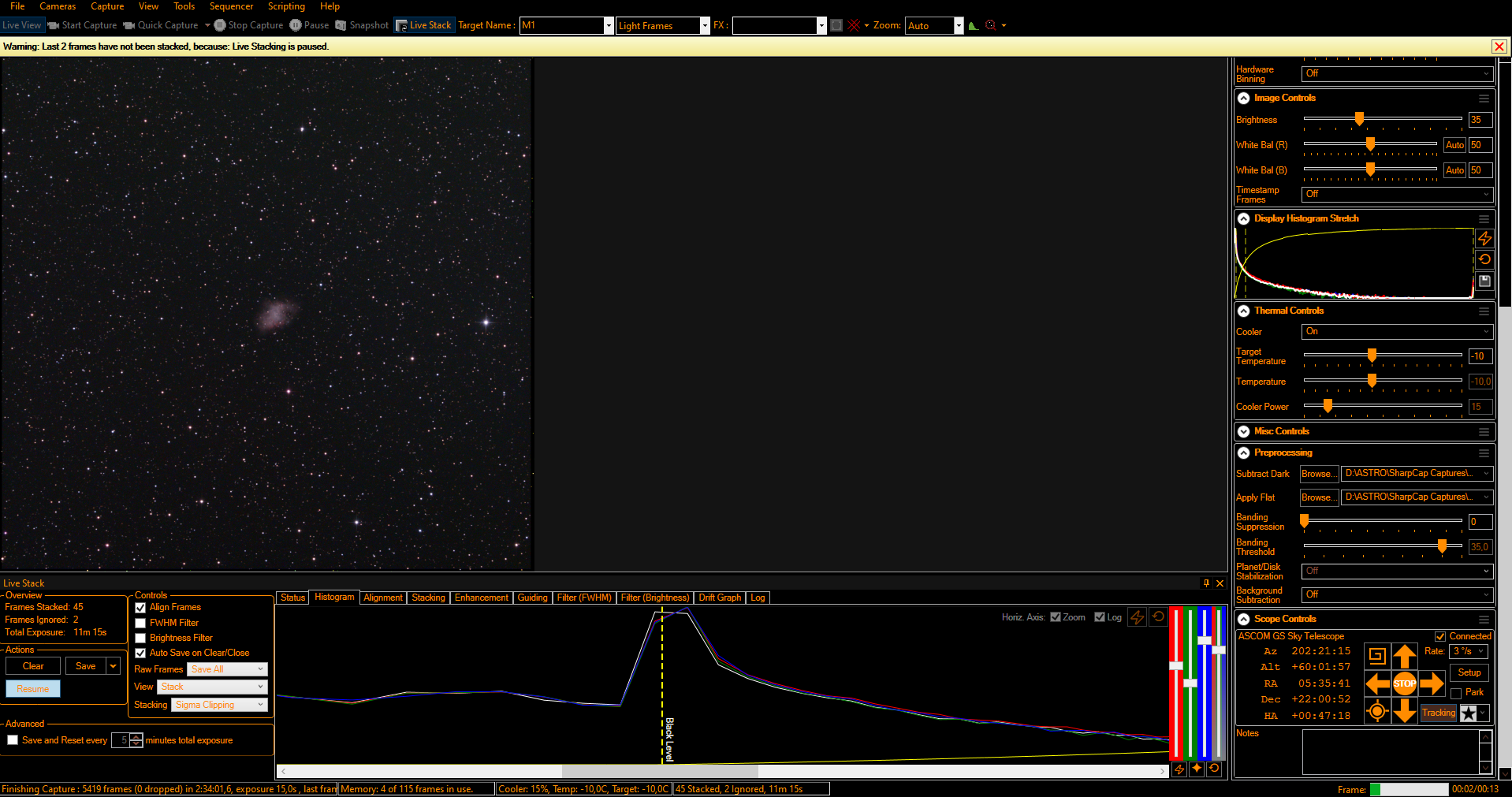The image size is (1512, 797).
Task: Take a Snapshot from the toolbar
Action: (362, 25)
